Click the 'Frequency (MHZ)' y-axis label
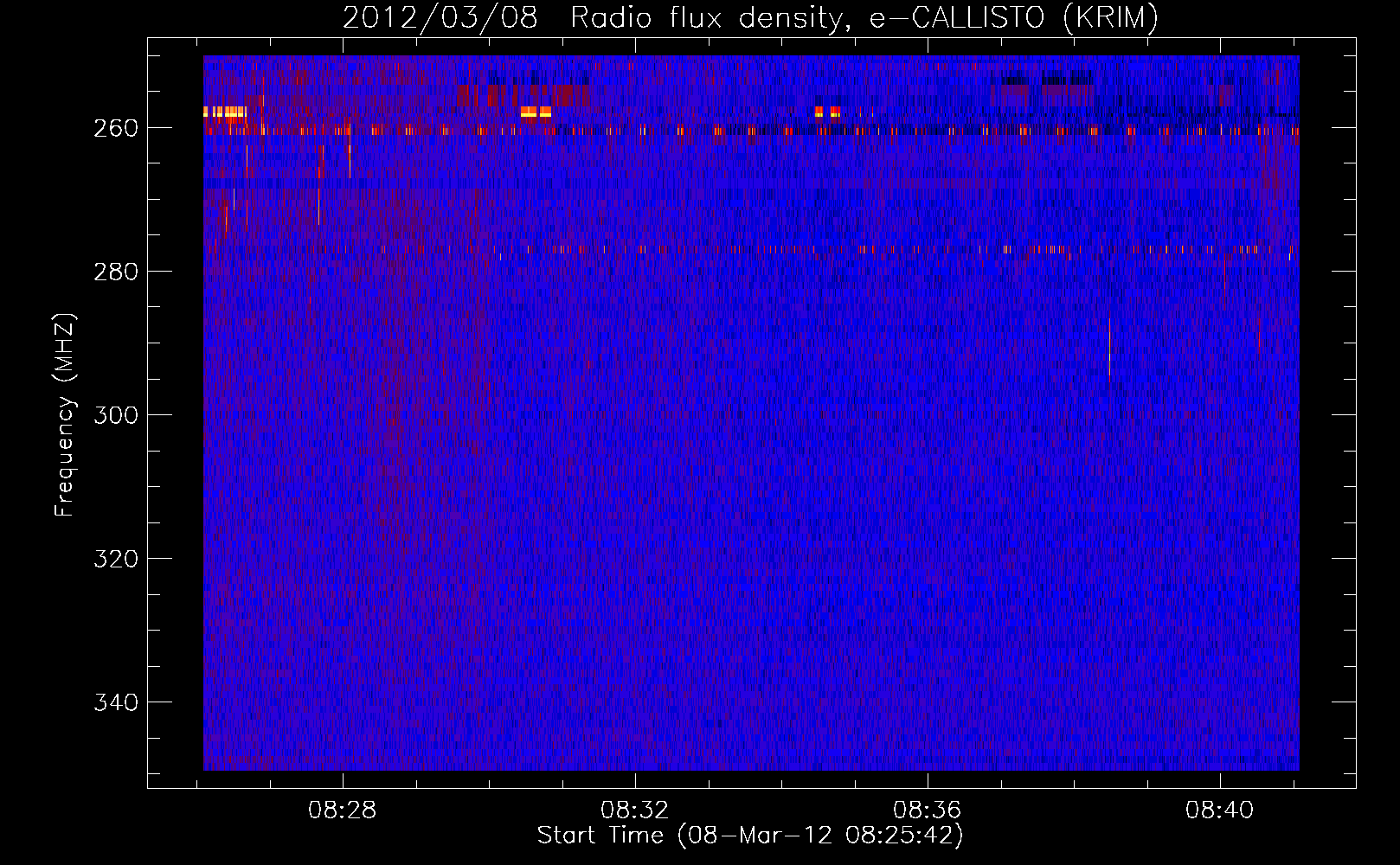Image resolution: width=1400 pixels, height=865 pixels. [65, 415]
